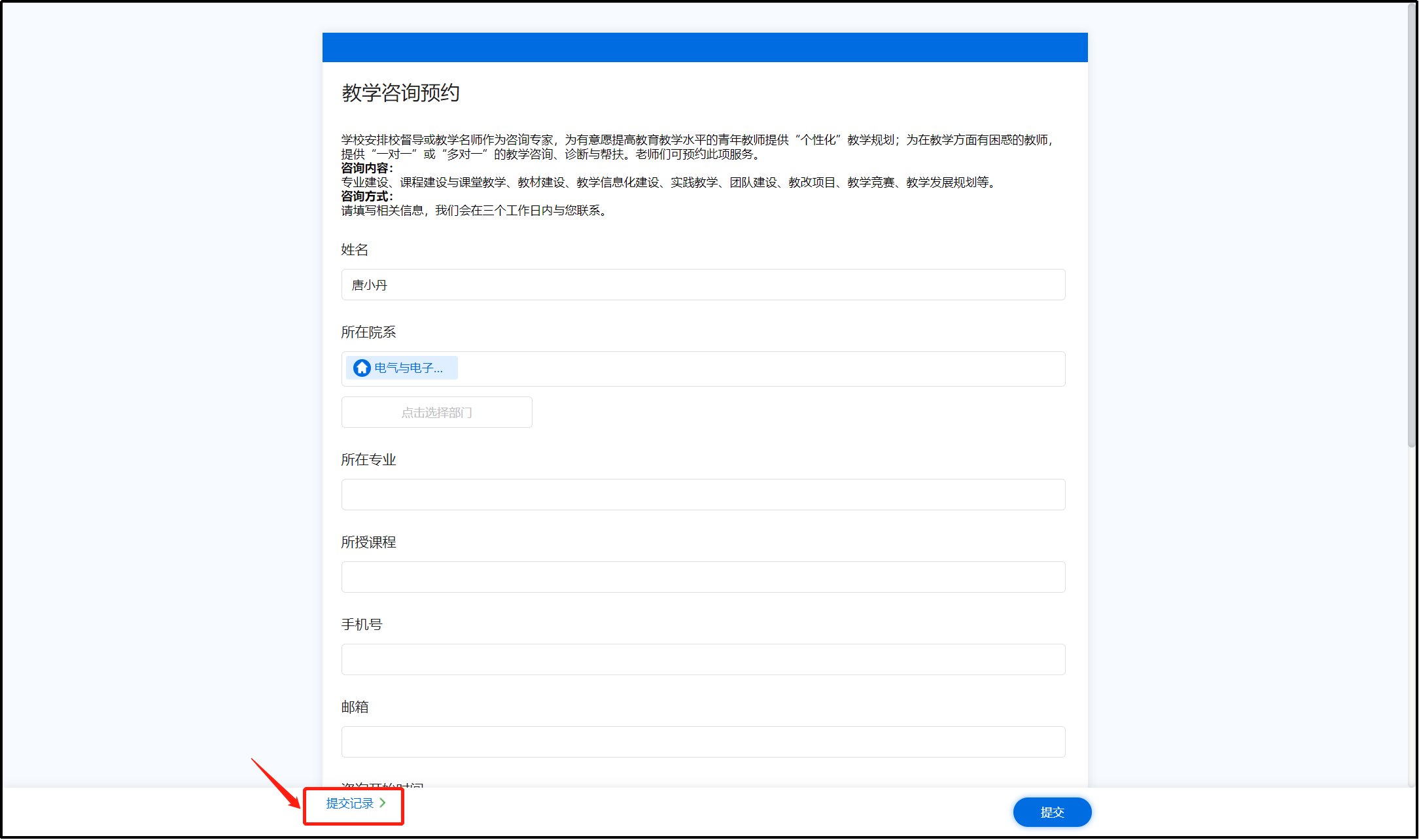The width and height of the screenshot is (1419, 840).
Task: Select the 电气与电子... department tag
Action: [x=408, y=368]
